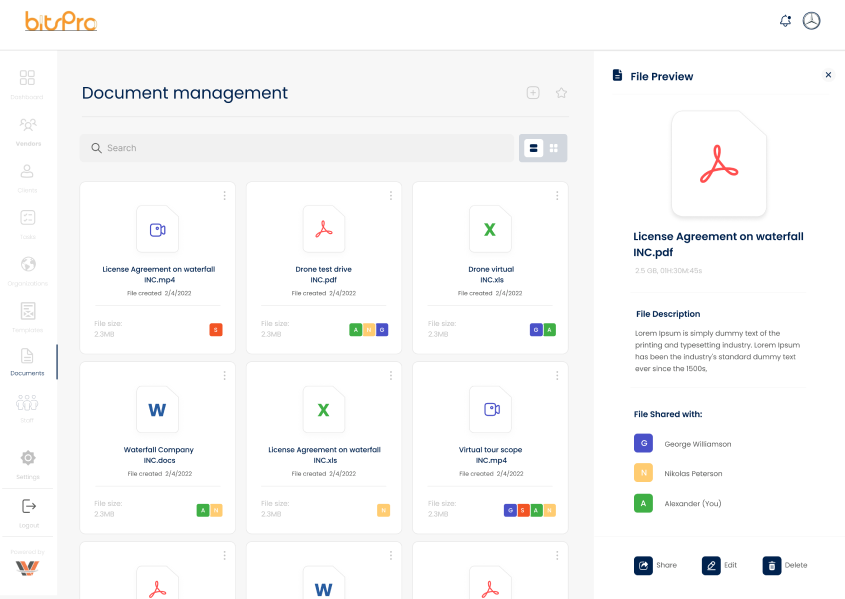
Task: Click the Powered by logo in sidebar
Action: coord(27,568)
